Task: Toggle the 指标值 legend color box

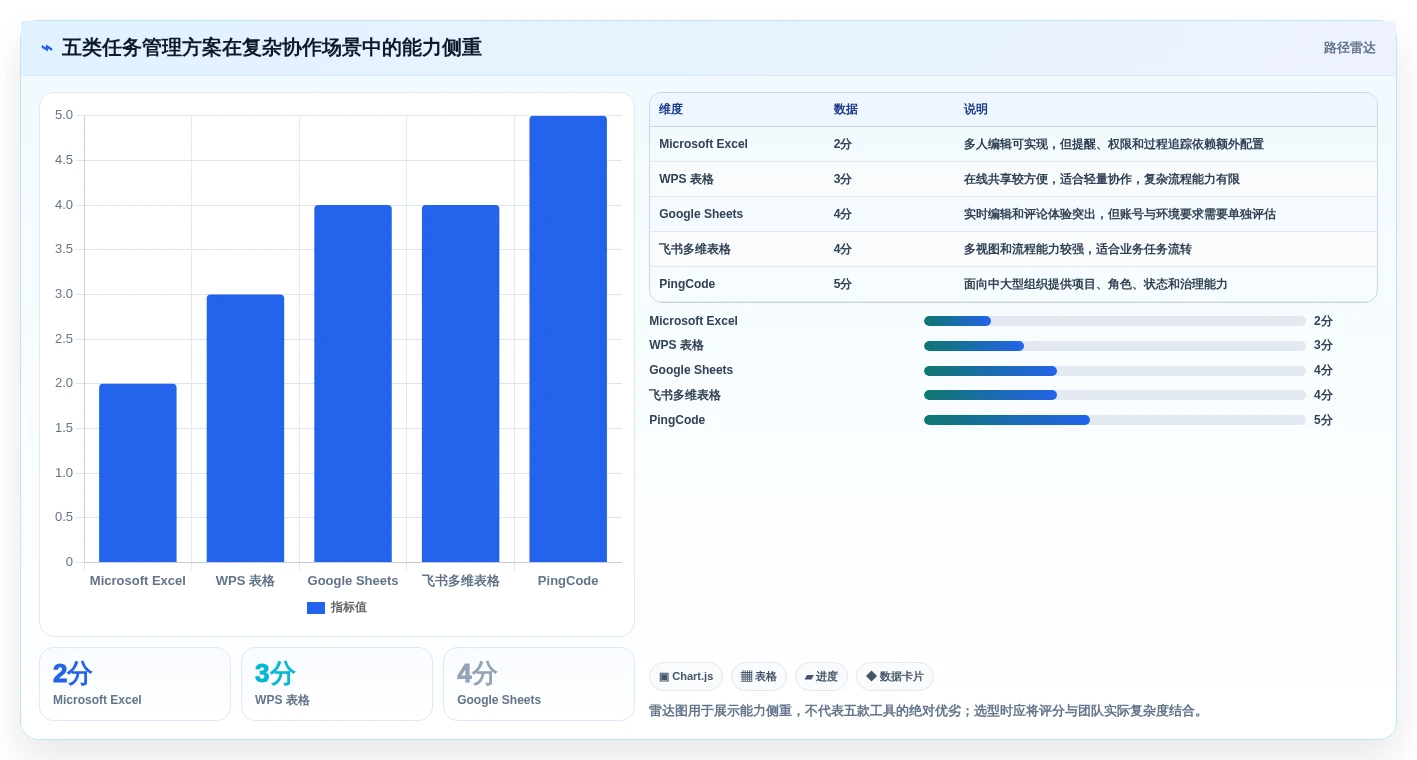Action: coord(316,608)
